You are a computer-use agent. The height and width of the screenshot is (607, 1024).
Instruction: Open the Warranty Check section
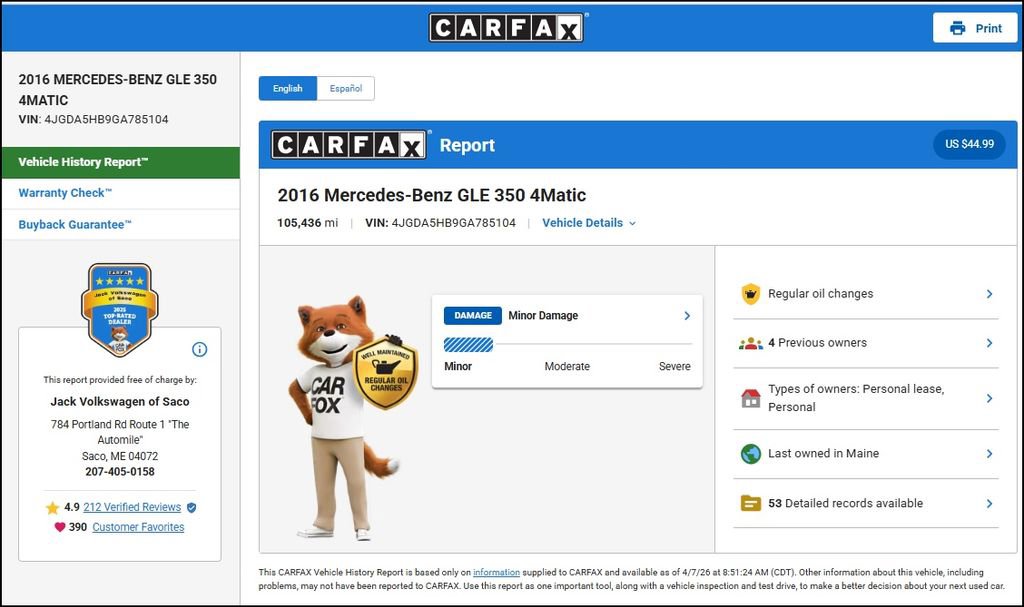(65, 193)
